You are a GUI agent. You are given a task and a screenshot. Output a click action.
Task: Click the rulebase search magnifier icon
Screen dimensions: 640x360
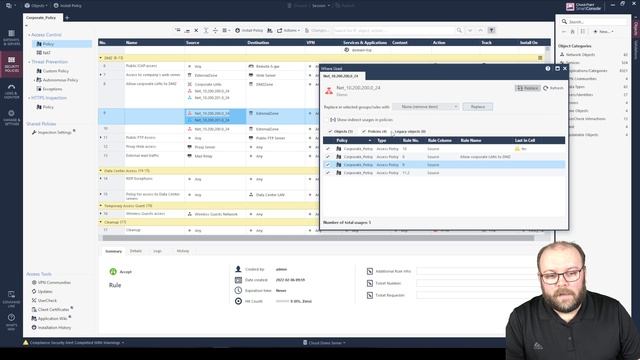[459, 30]
